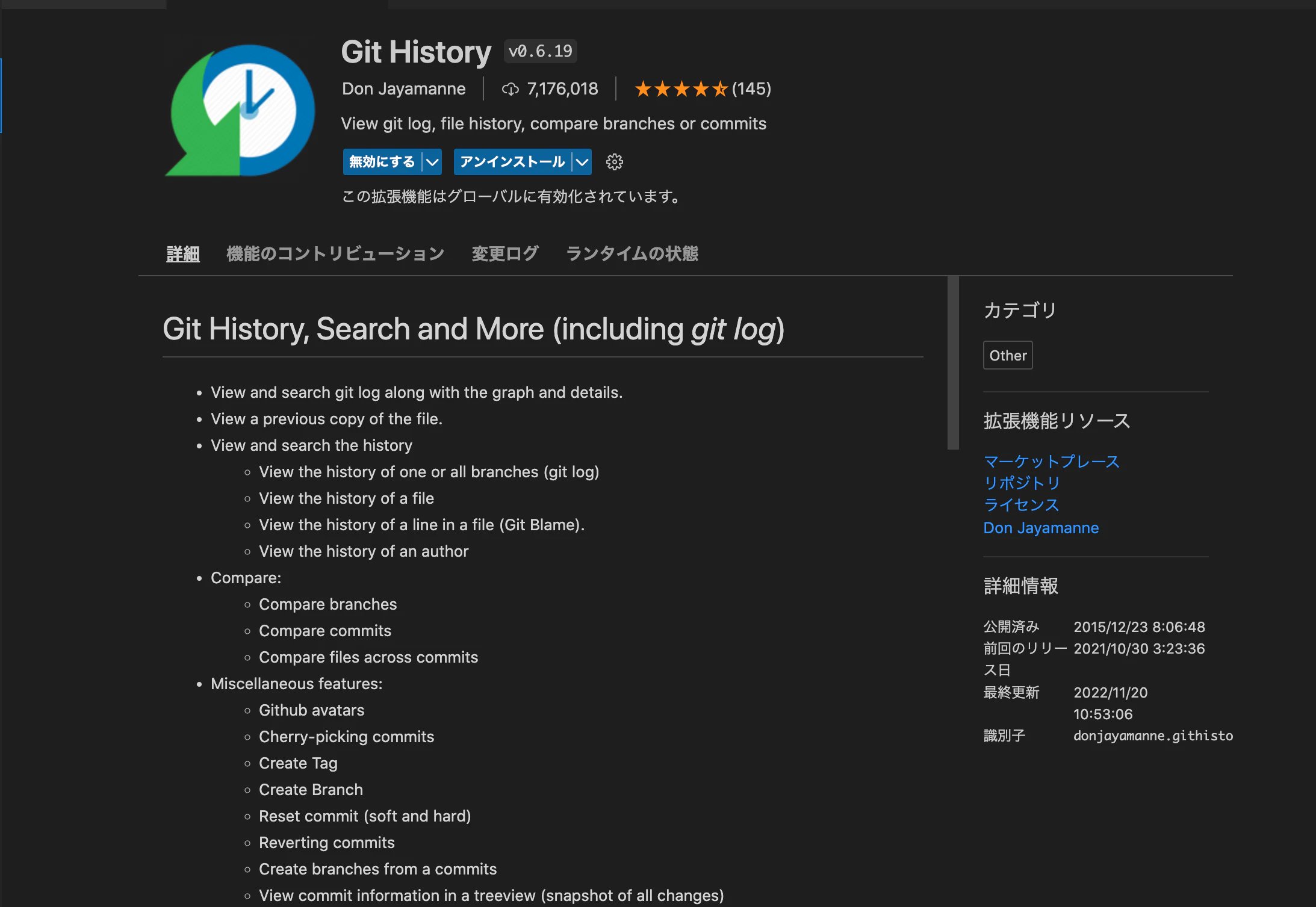Click the v0.6.19 version badge
The height and width of the screenshot is (907, 1316).
click(x=540, y=51)
